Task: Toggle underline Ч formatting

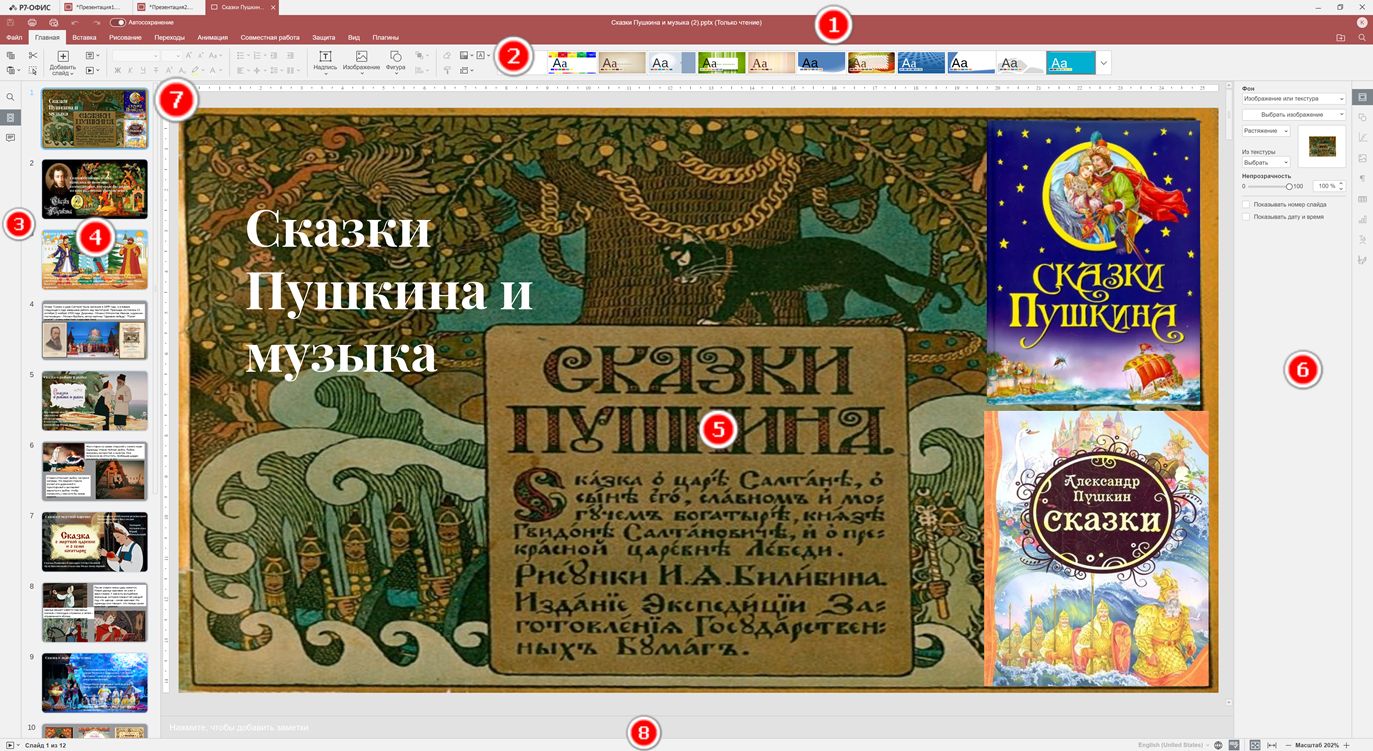Action: click(x=143, y=71)
